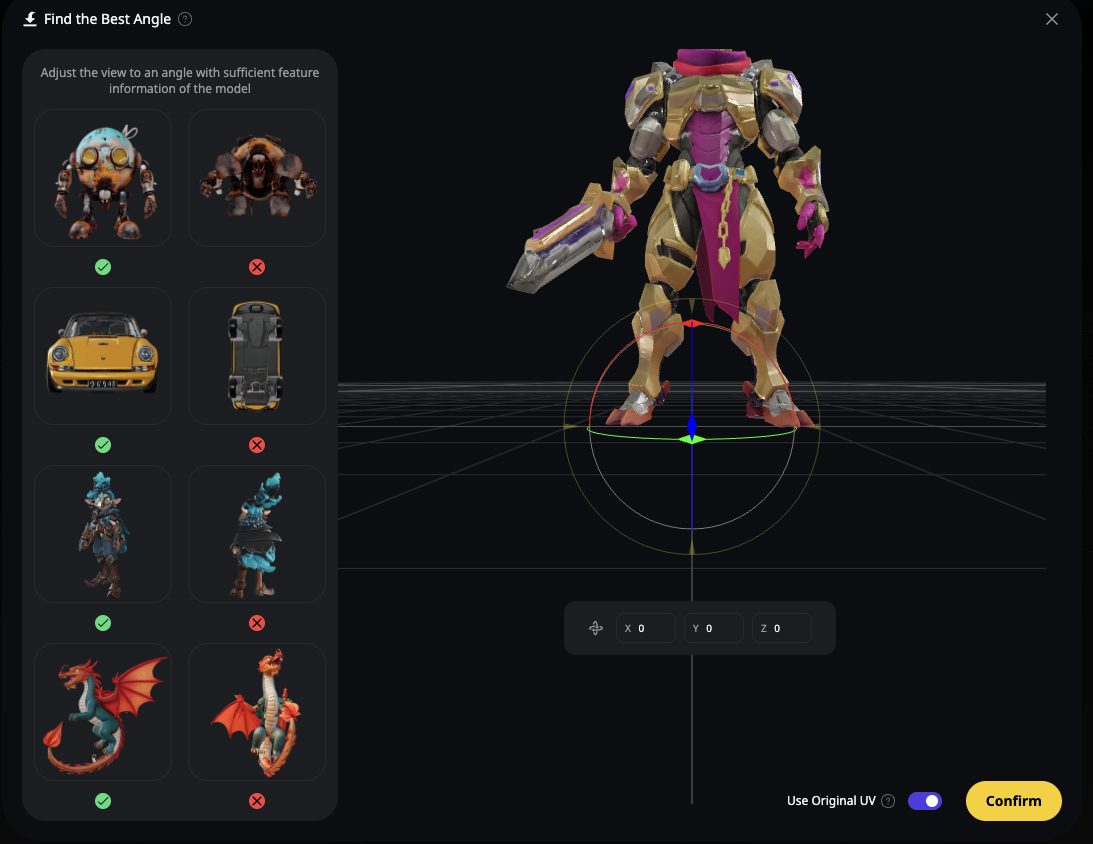The height and width of the screenshot is (844, 1093).
Task: Click green checkmark under the goblin front view
Action: [x=103, y=623]
